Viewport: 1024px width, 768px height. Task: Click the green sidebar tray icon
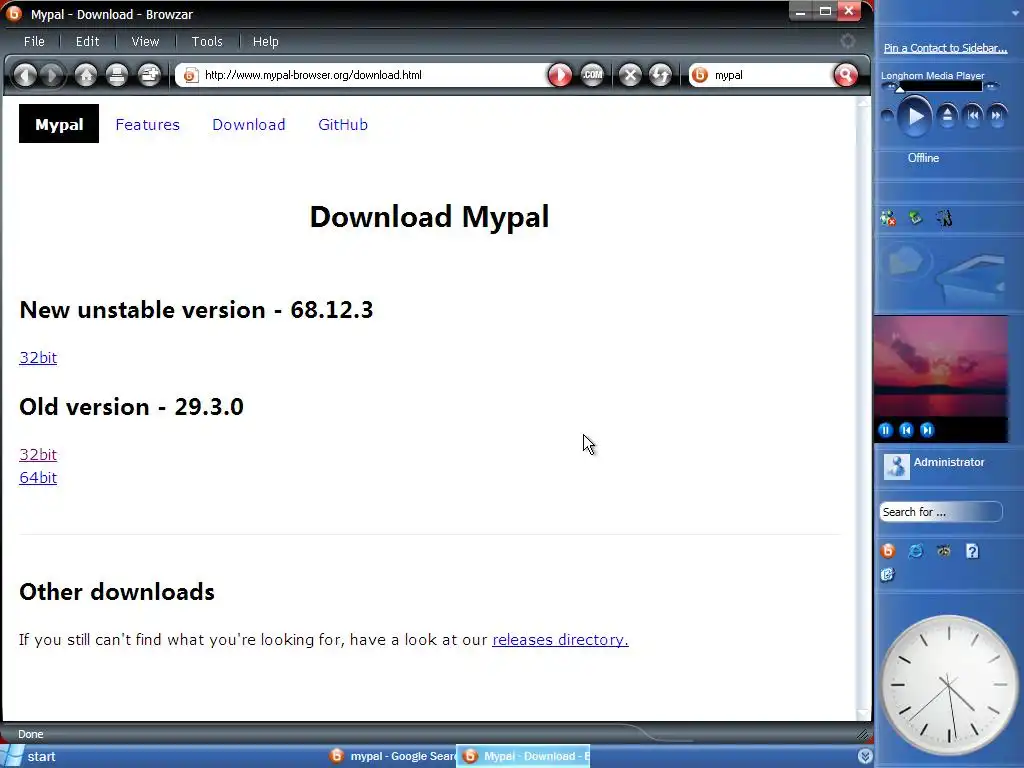coord(916,218)
